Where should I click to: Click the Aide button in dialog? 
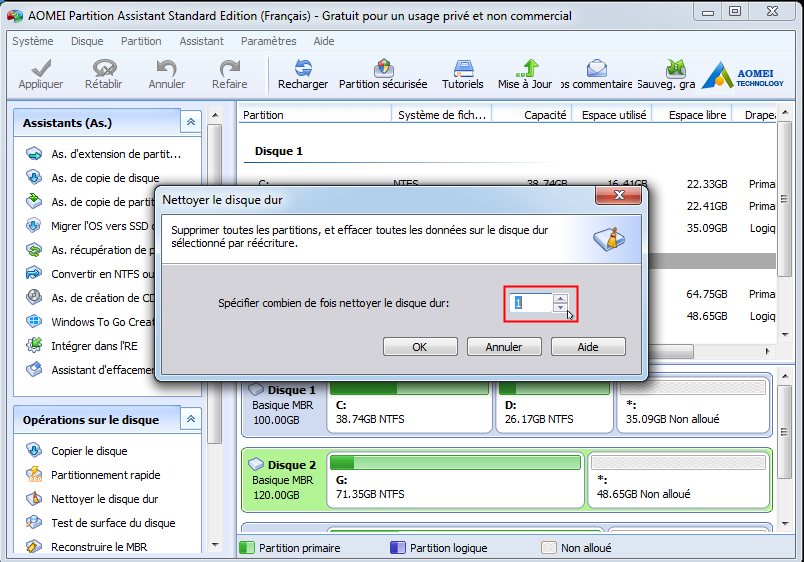point(588,347)
